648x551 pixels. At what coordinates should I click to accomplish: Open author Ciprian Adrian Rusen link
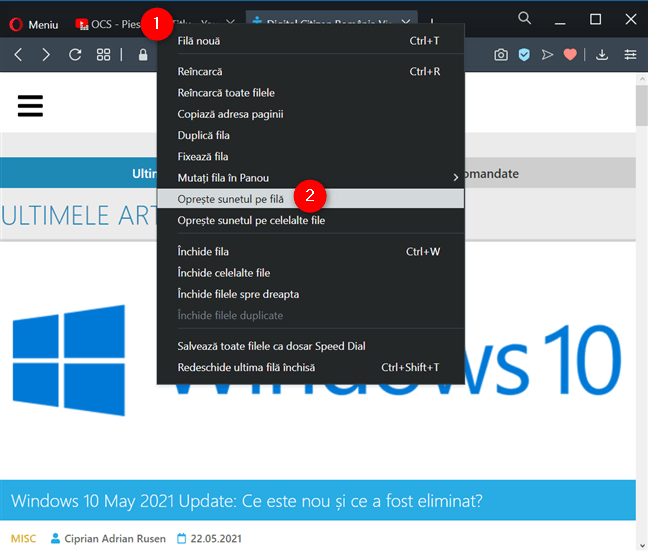pos(115,539)
